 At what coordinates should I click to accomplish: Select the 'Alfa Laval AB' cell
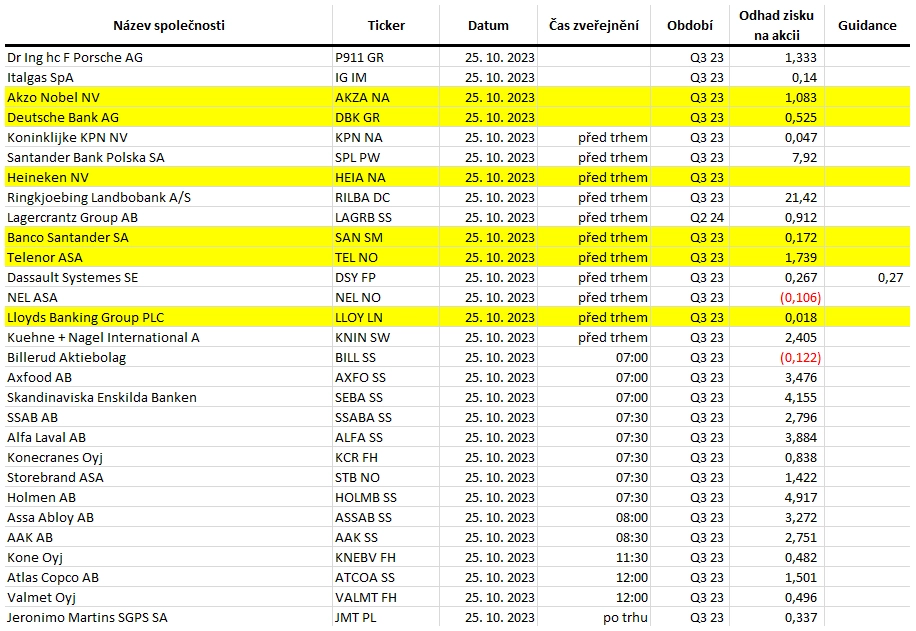[x=169, y=438]
